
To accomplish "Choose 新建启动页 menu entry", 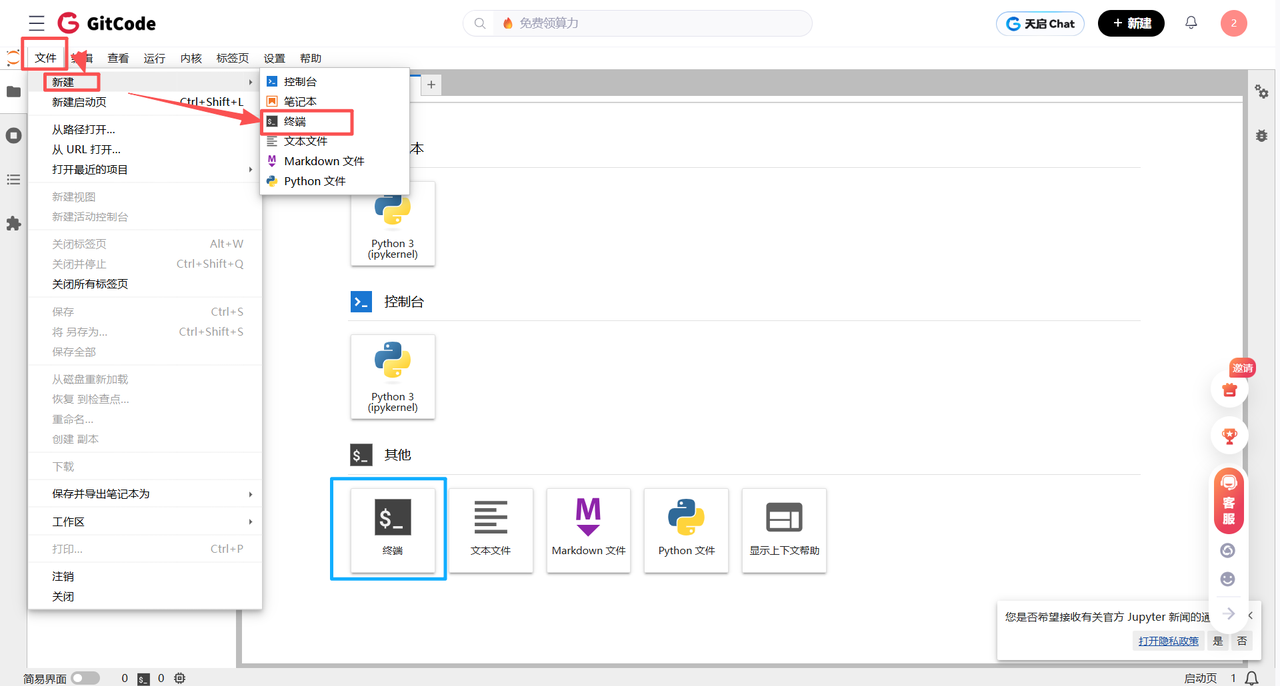I will pyautogui.click(x=145, y=102).
